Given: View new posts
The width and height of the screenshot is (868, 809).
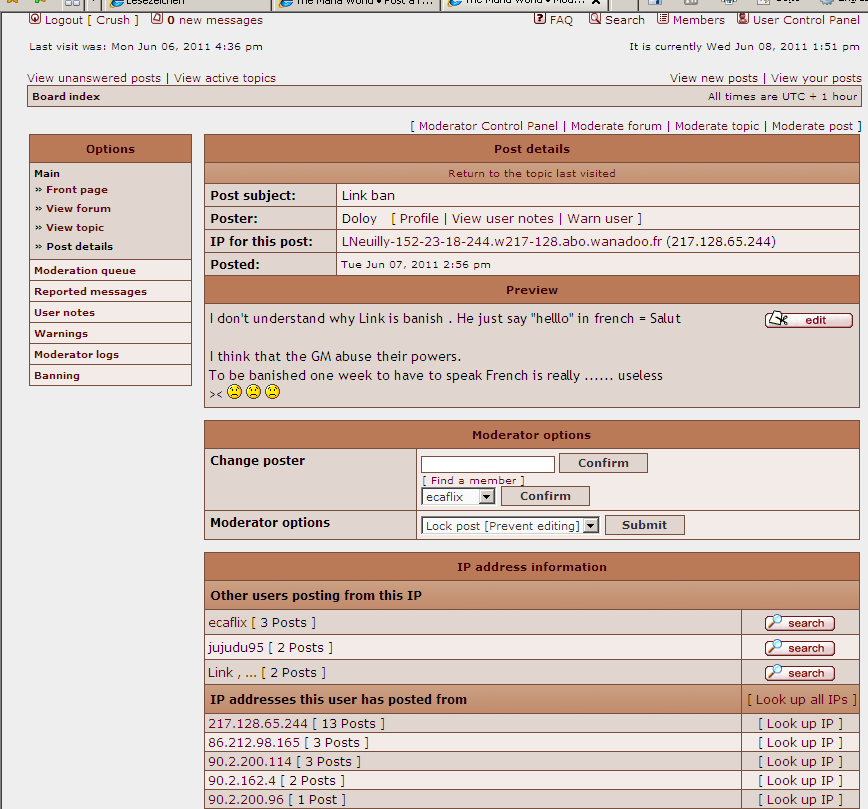Looking at the screenshot, I should (x=714, y=78).
